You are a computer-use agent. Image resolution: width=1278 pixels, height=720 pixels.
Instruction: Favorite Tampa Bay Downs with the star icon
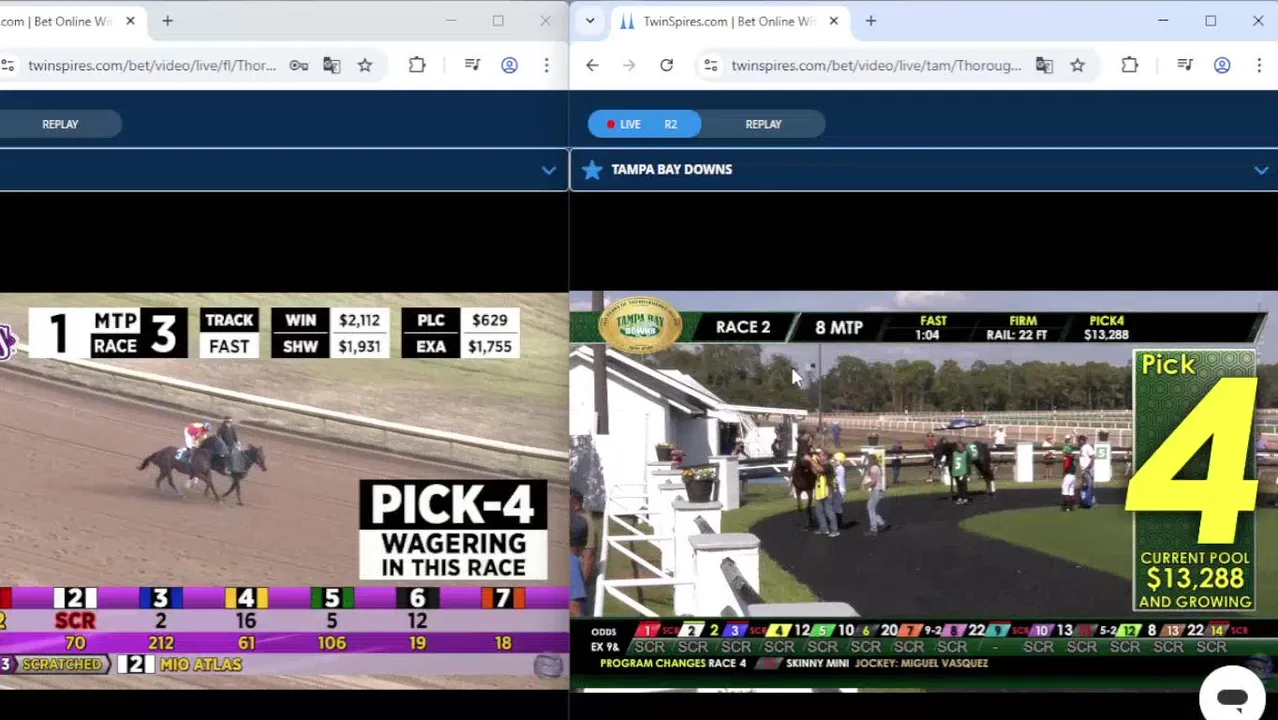click(592, 170)
